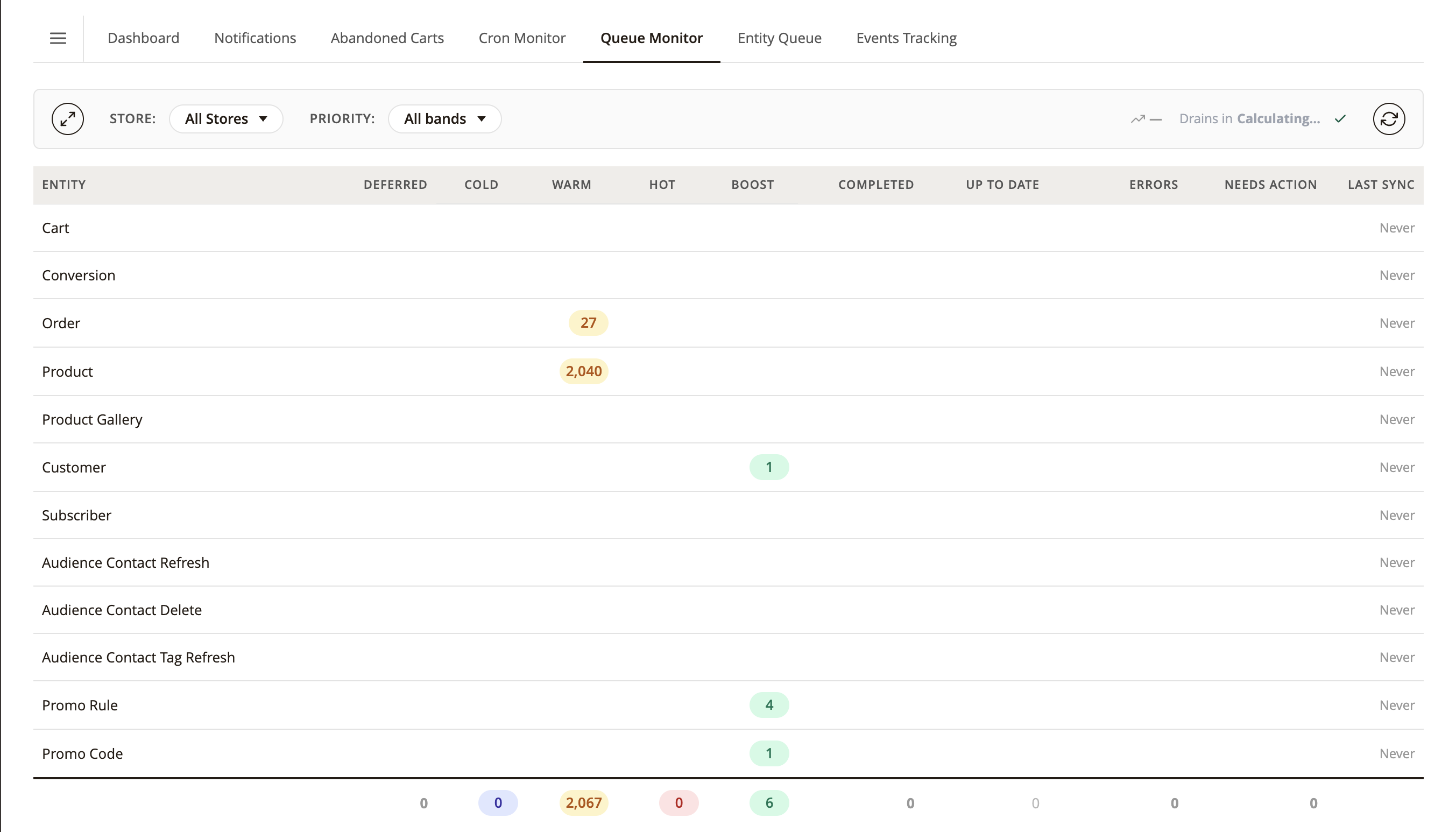The image size is (1456, 832).
Task: Switch to the Notifications tab
Action: [x=255, y=38]
